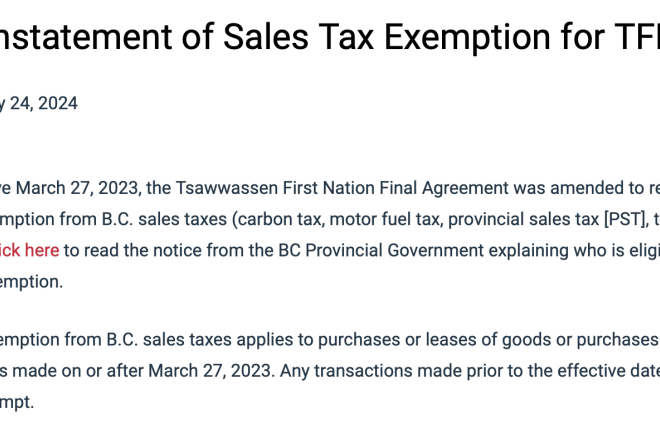Viewport: 660px width, 428px height.
Task: Click 'was amended' in the opening sentence
Action: tap(570, 188)
